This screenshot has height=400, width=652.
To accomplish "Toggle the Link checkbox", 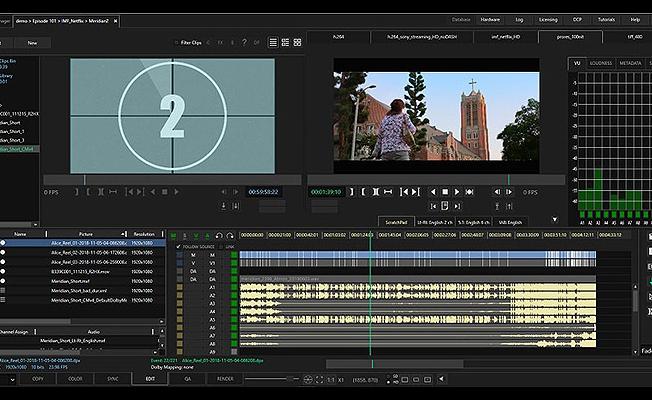I will (x=221, y=247).
